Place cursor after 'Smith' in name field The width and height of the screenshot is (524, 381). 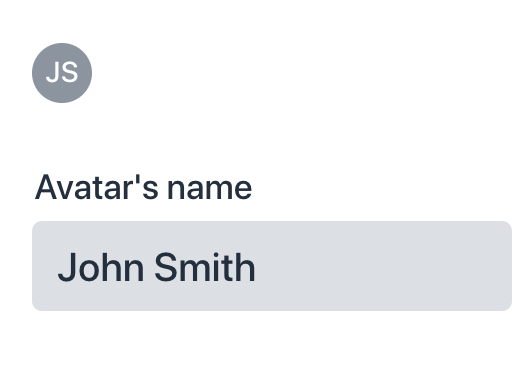pos(257,267)
